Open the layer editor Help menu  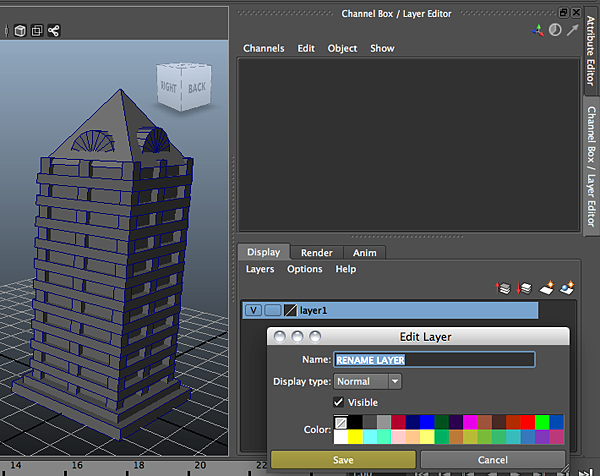(x=346, y=269)
